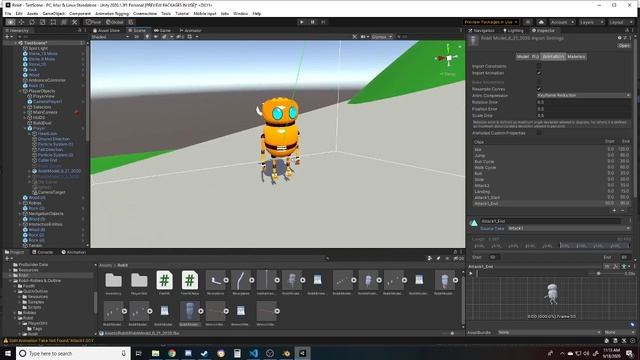640x360 pixels.
Task: Click the plus button in Hierarchy
Action: coord(7,37)
